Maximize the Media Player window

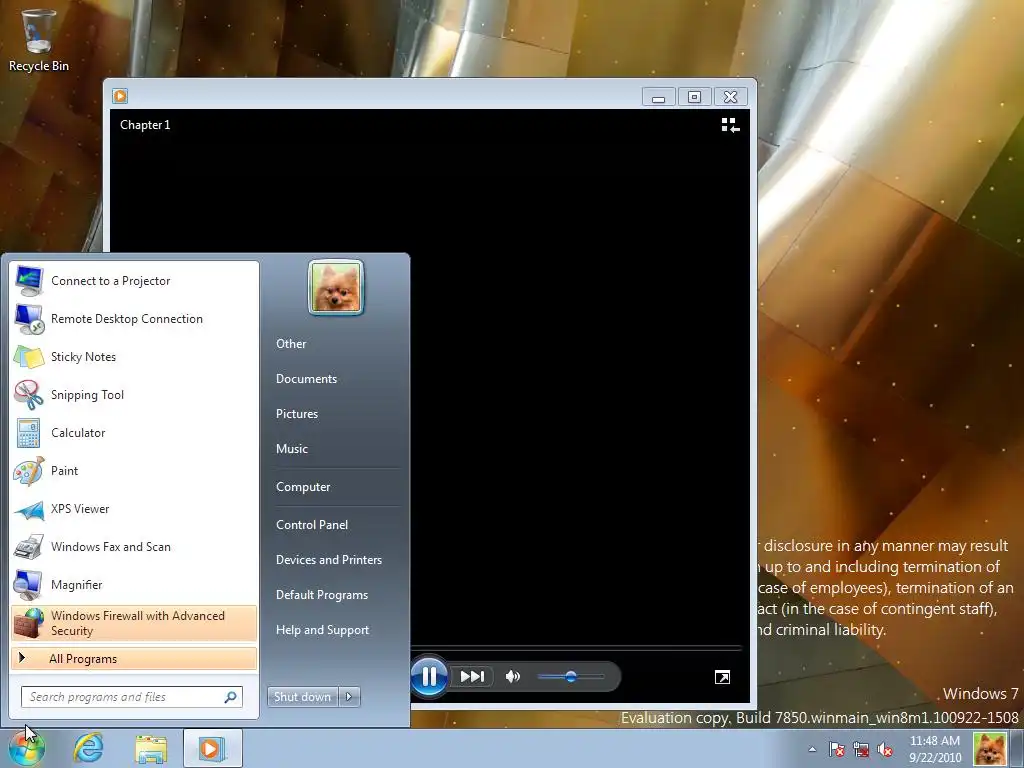point(694,97)
